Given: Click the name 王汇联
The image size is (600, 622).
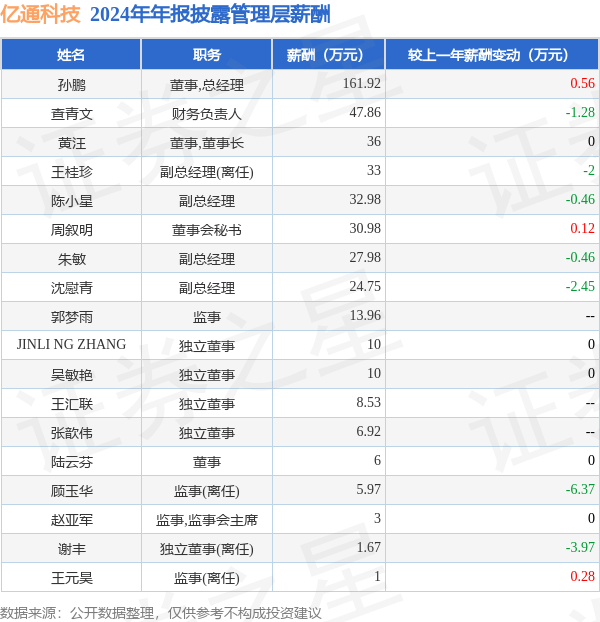Looking at the screenshot, I should (x=71, y=404).
